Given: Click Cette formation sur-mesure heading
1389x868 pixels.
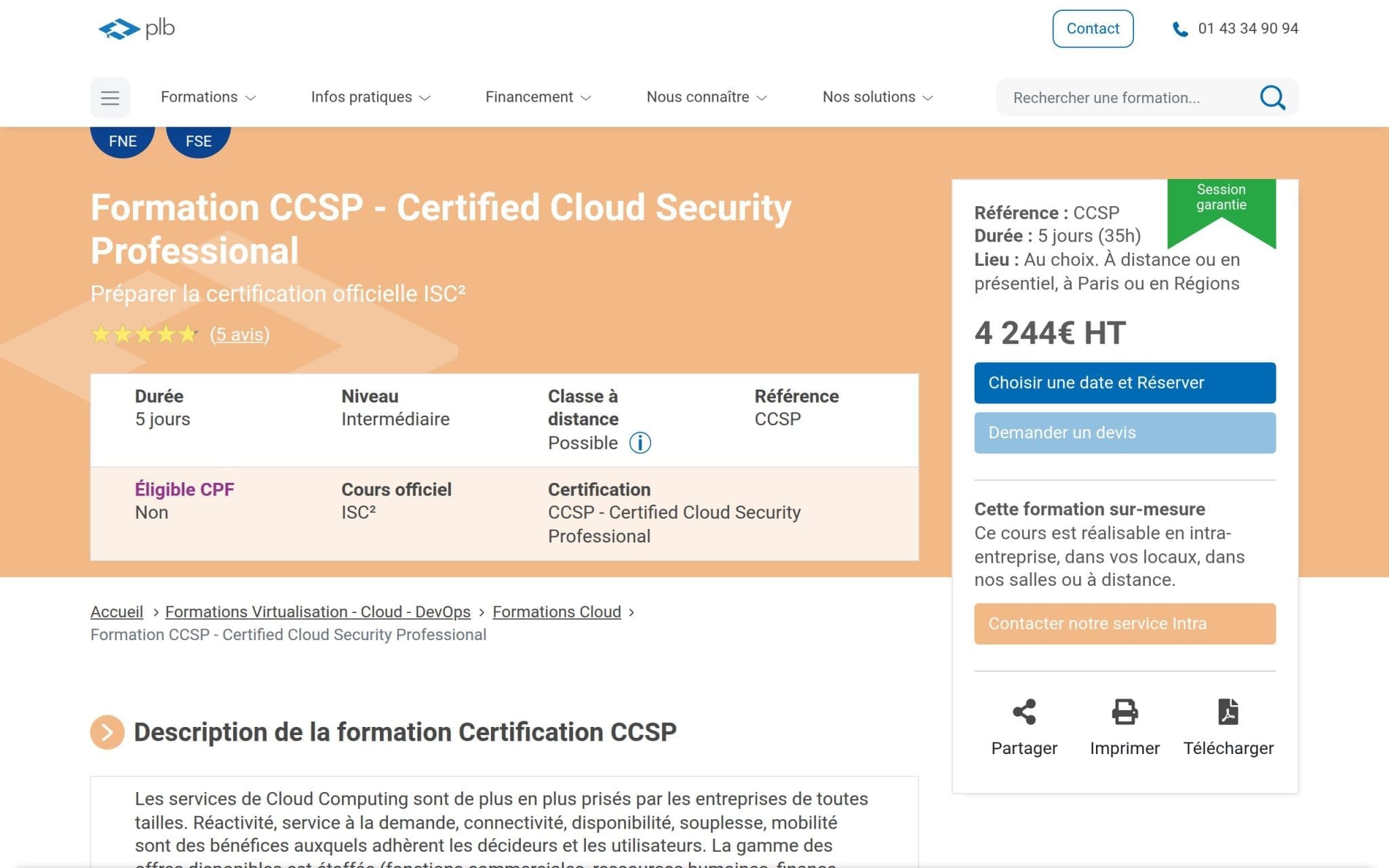Looking at the screenshot, I should (x=1089, y=509).
